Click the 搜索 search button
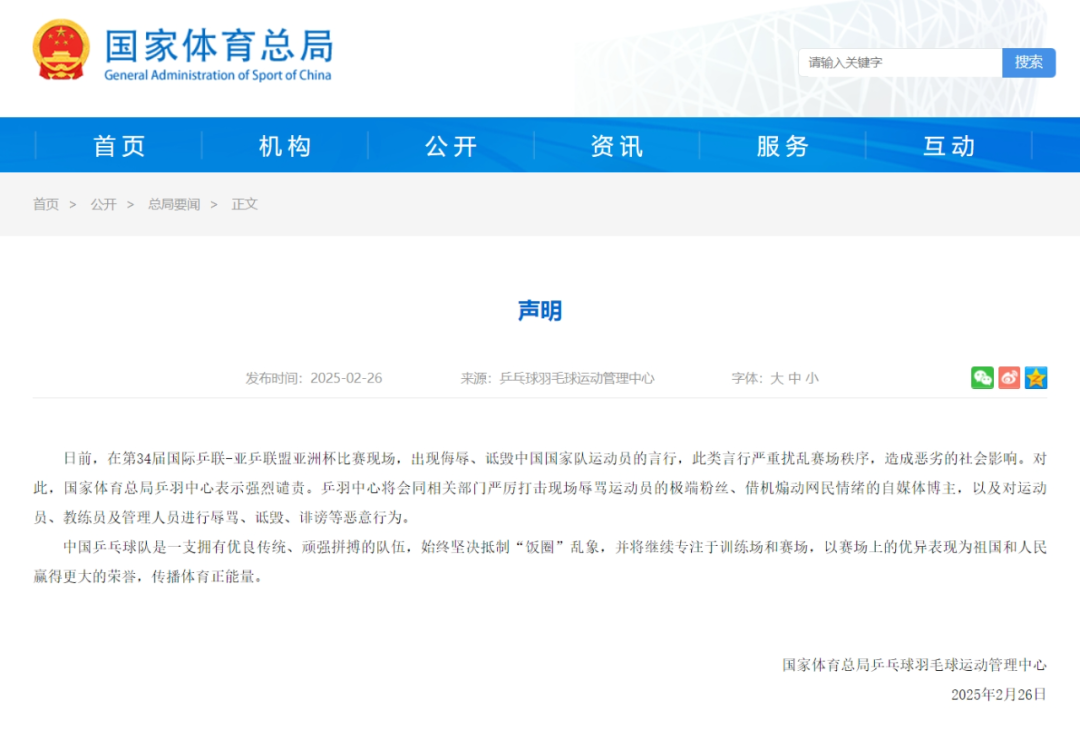1080x735 pixels. [1028, 63]
